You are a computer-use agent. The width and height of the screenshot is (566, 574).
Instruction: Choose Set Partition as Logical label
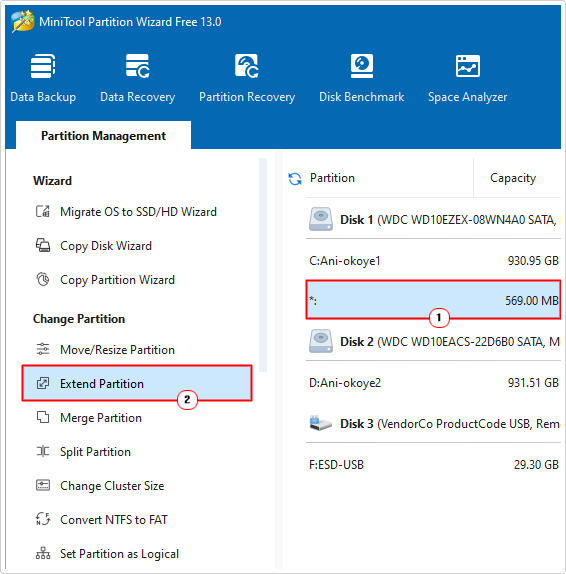coord(119,554)
